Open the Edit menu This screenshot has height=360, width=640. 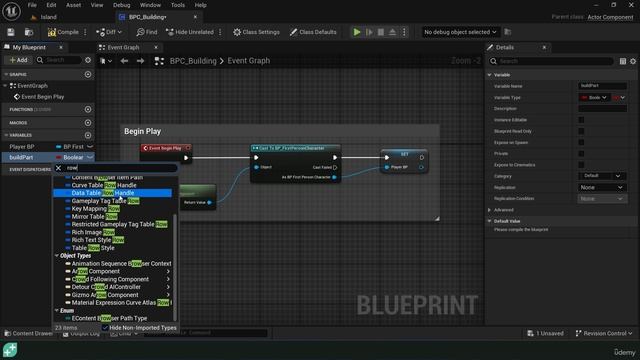tap(51, 5)
